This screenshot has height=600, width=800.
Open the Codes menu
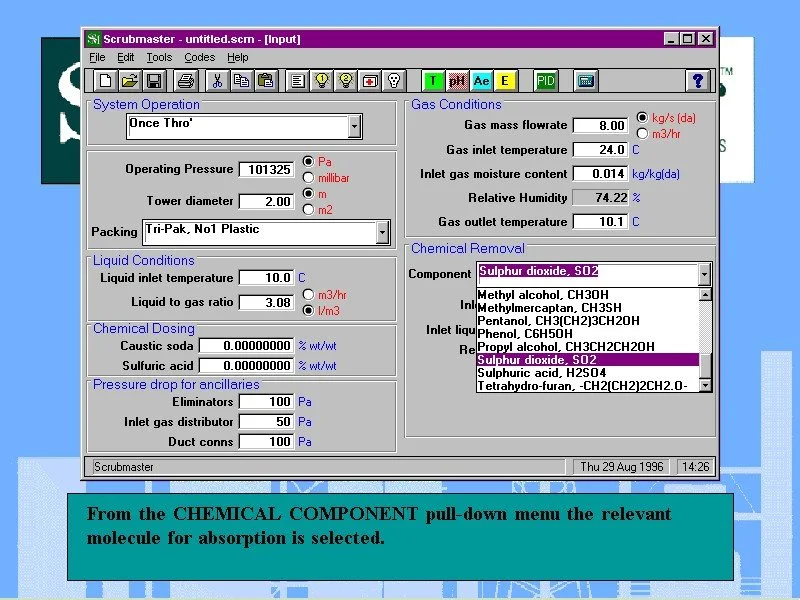pyautogui.click(x=199, y=57)
